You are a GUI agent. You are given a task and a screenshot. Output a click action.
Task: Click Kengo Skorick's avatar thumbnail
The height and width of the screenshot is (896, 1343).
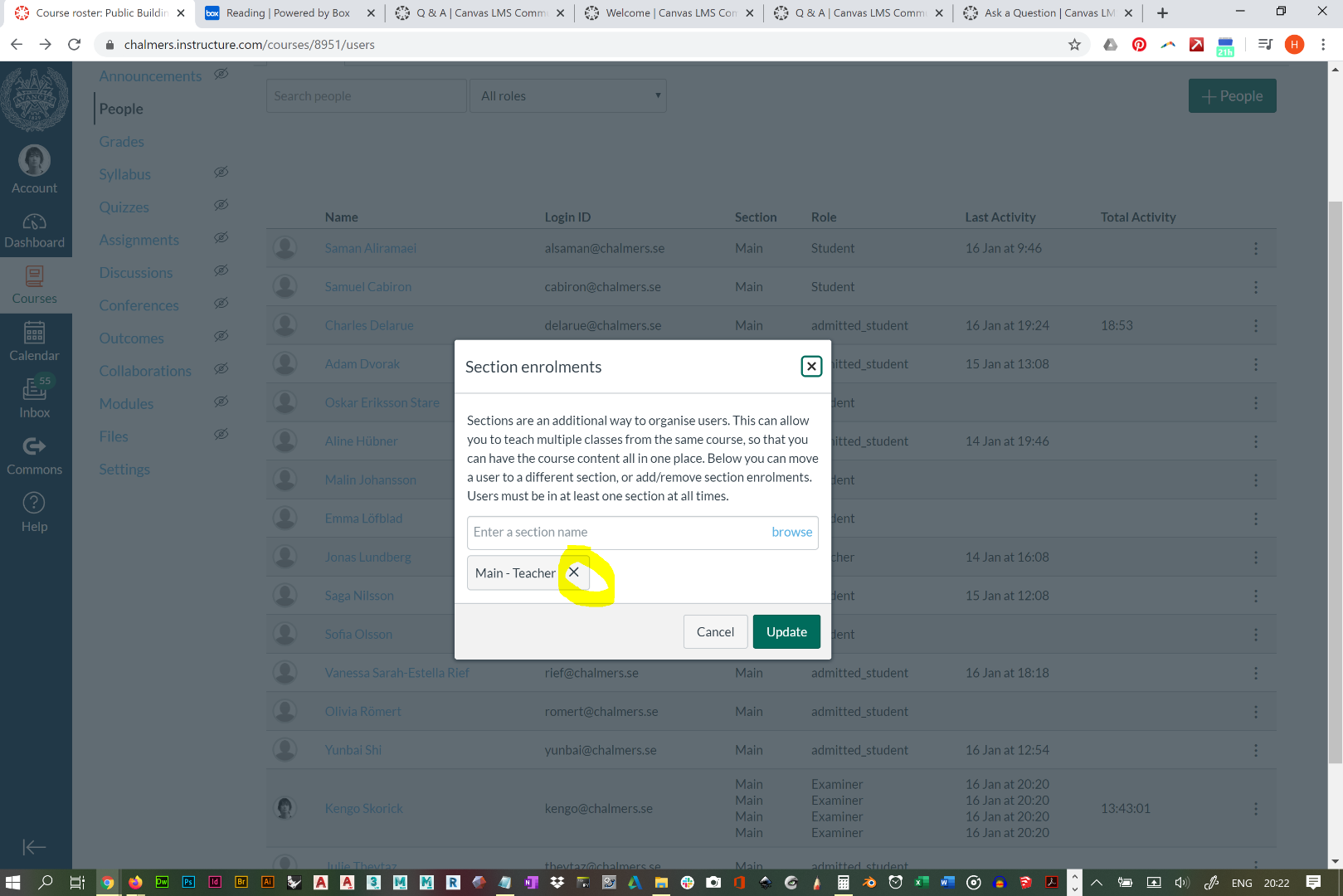[285, 808]
